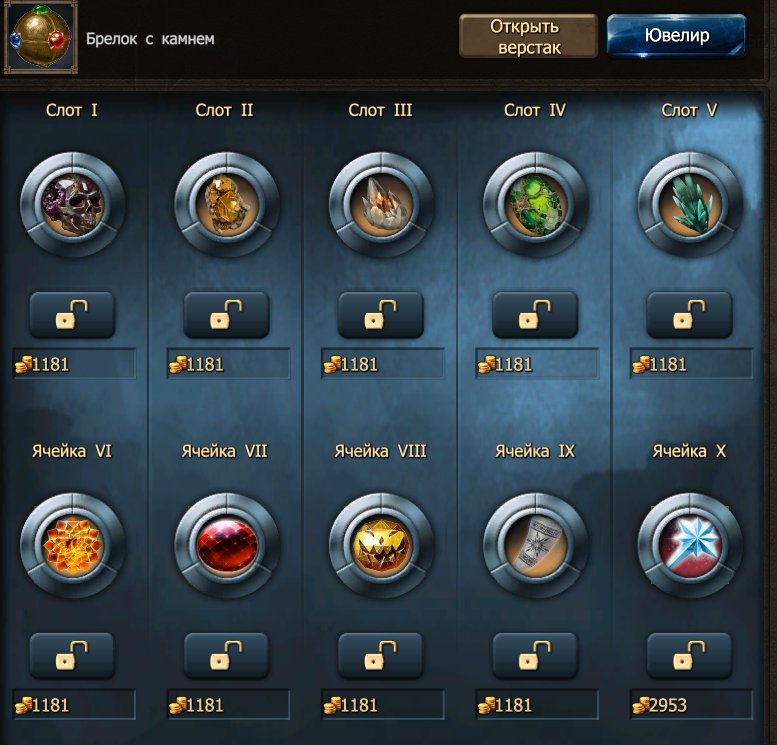
Task: Unlock Слот I with the padlock button
Action: 72,315
